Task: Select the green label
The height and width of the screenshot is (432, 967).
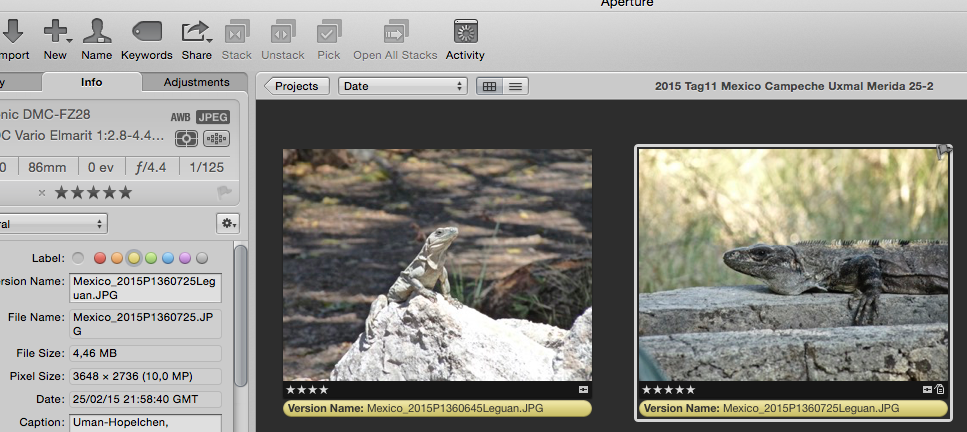Action: 150,258
